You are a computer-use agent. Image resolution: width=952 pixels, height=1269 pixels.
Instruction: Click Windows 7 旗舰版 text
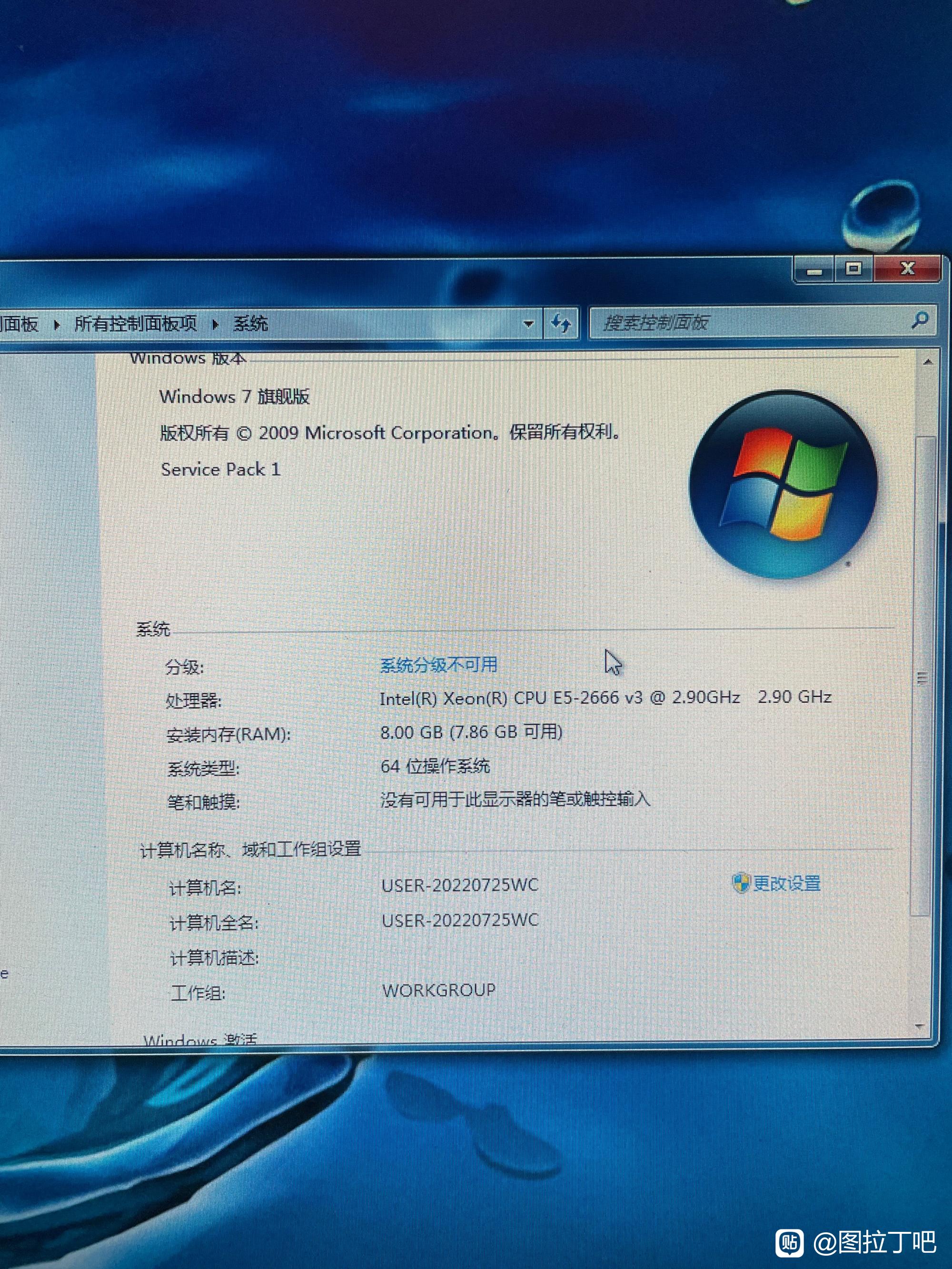coord(234,396)
